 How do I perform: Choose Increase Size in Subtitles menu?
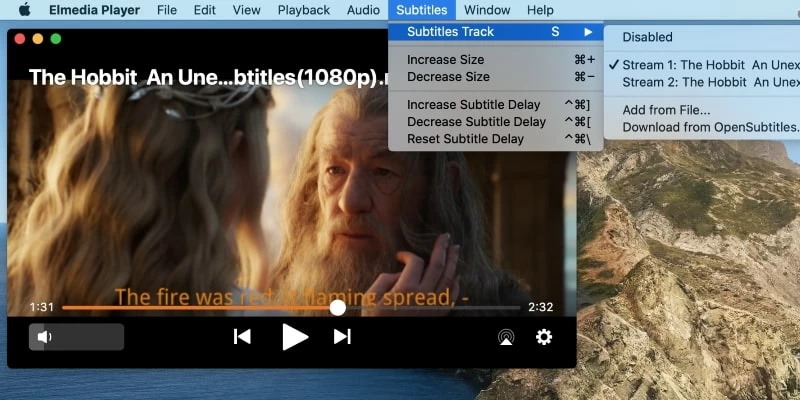(495, 60)
